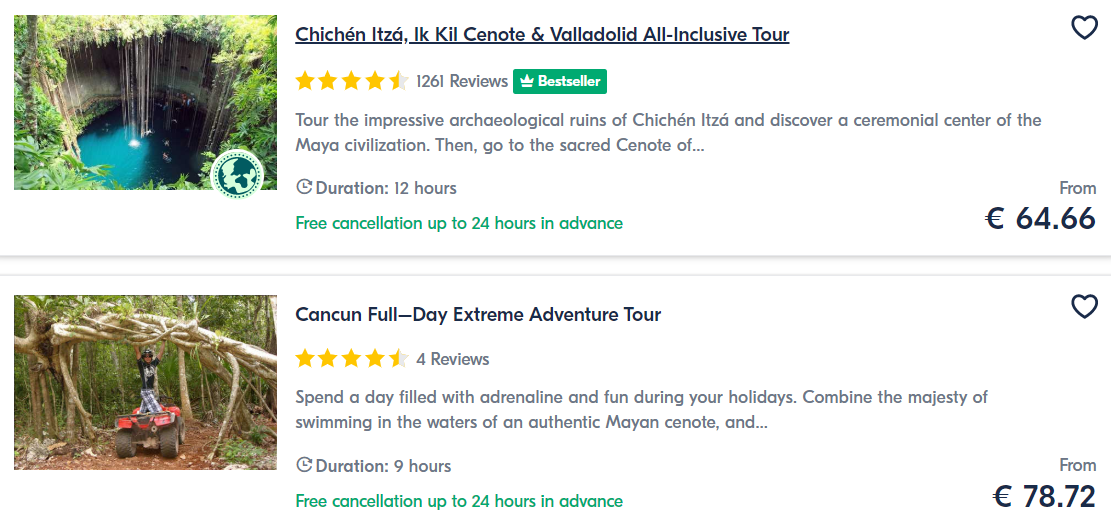Click the star rating of Chichén Itzá tour
The height and width of the screenshot is (521, 1111).
(x=352, y=81)
